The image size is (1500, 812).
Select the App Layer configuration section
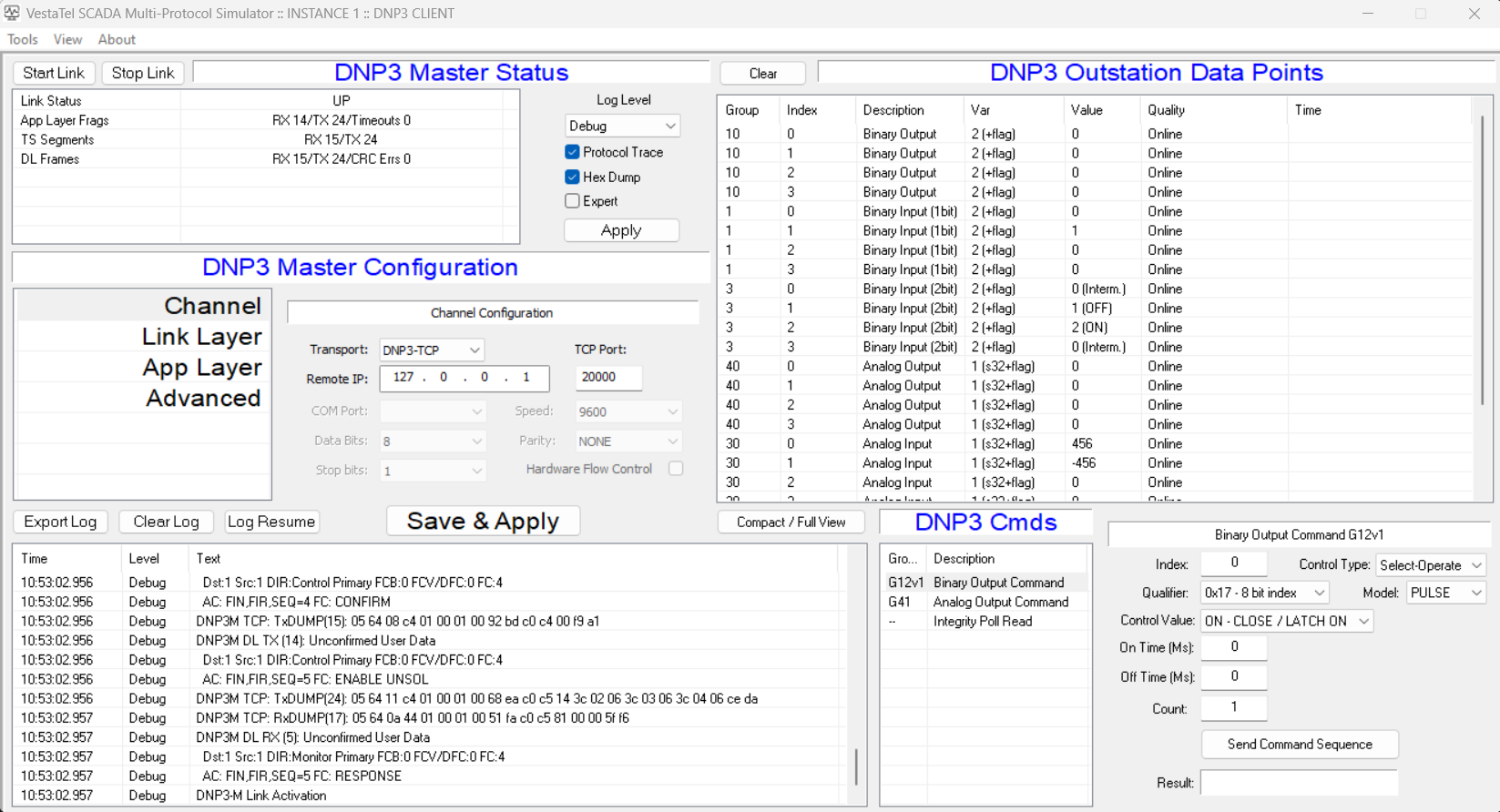(201, 368)
